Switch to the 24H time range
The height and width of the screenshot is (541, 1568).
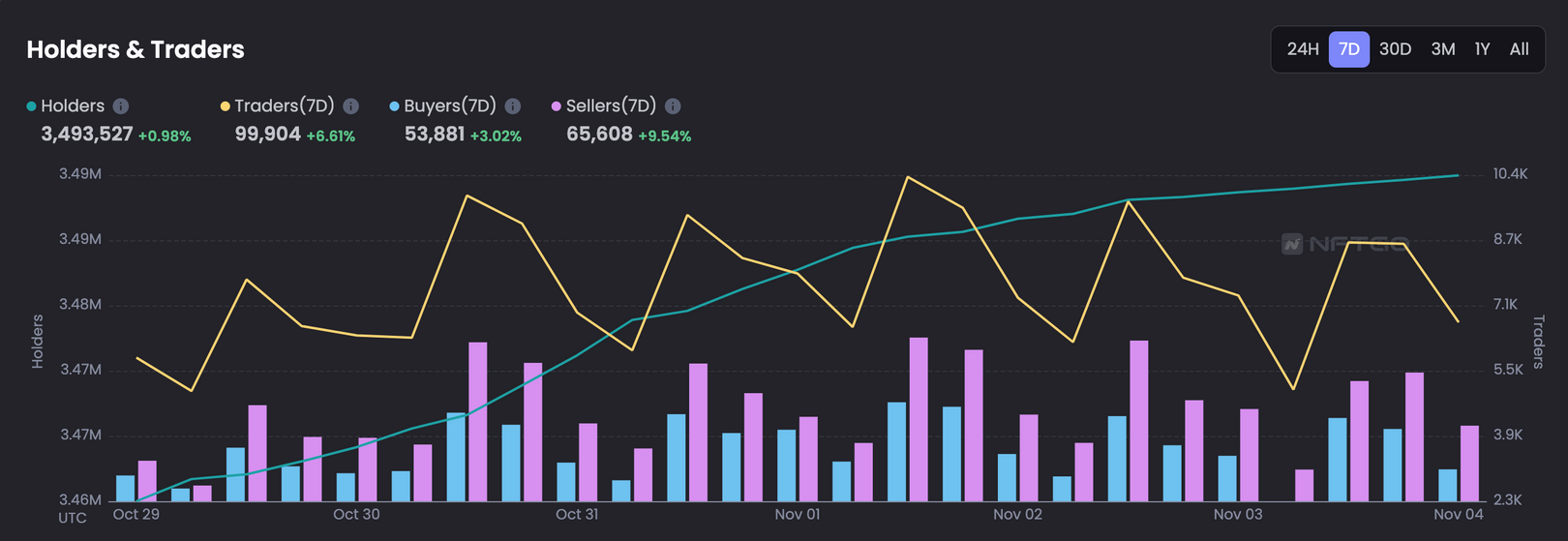click(1303, 49)
